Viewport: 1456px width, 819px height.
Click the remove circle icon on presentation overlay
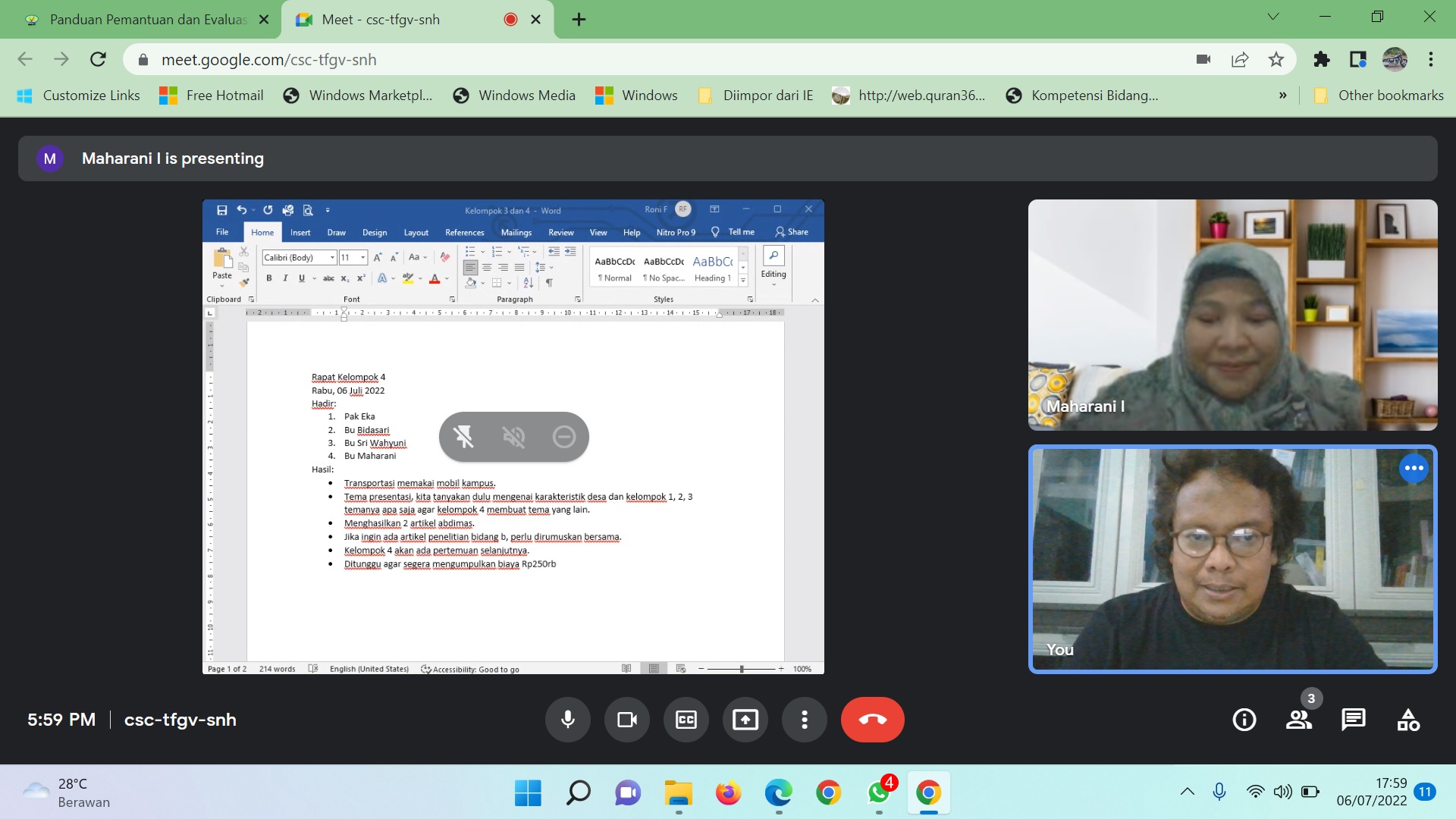tap(563, 437)
